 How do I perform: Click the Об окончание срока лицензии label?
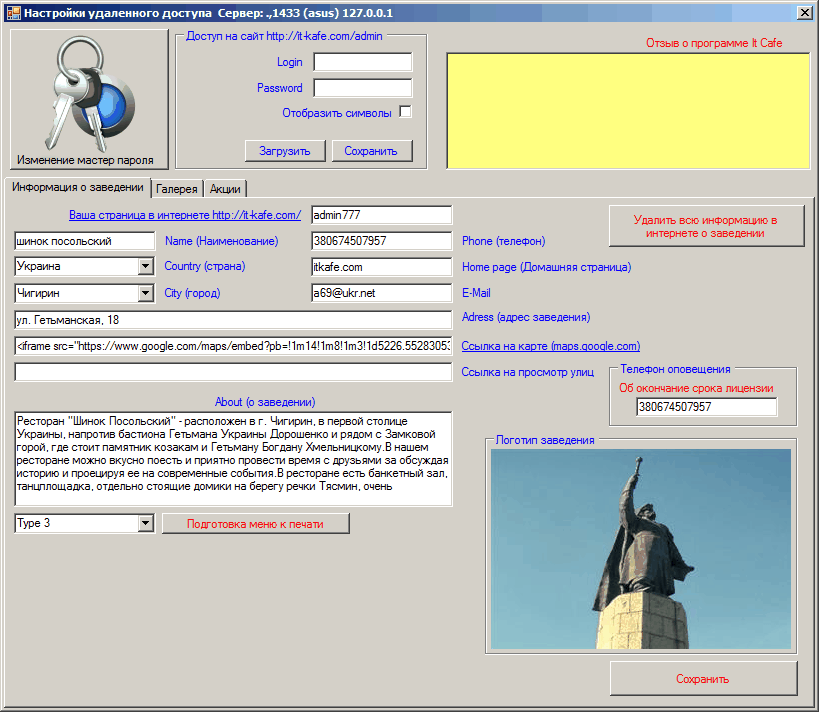point(696,388)
